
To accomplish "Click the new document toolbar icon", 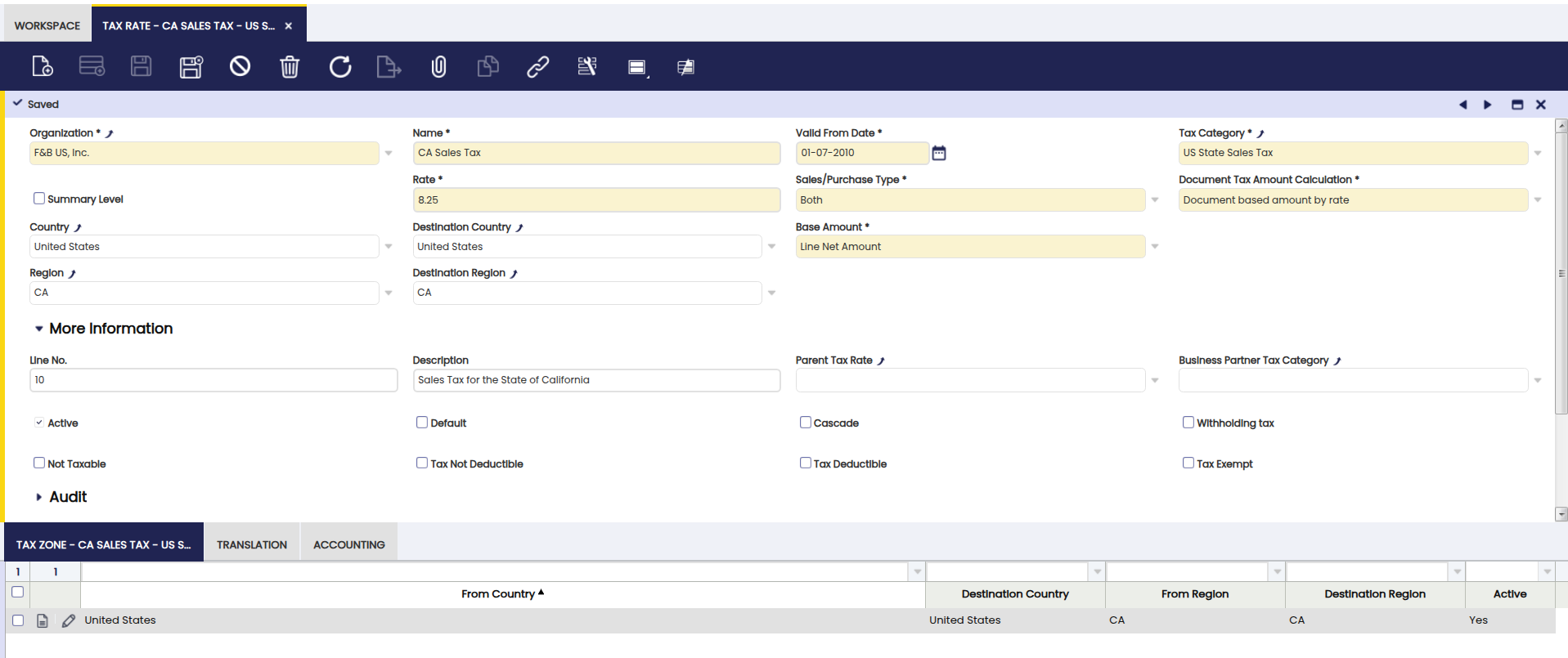I will [x=43, y=66].
